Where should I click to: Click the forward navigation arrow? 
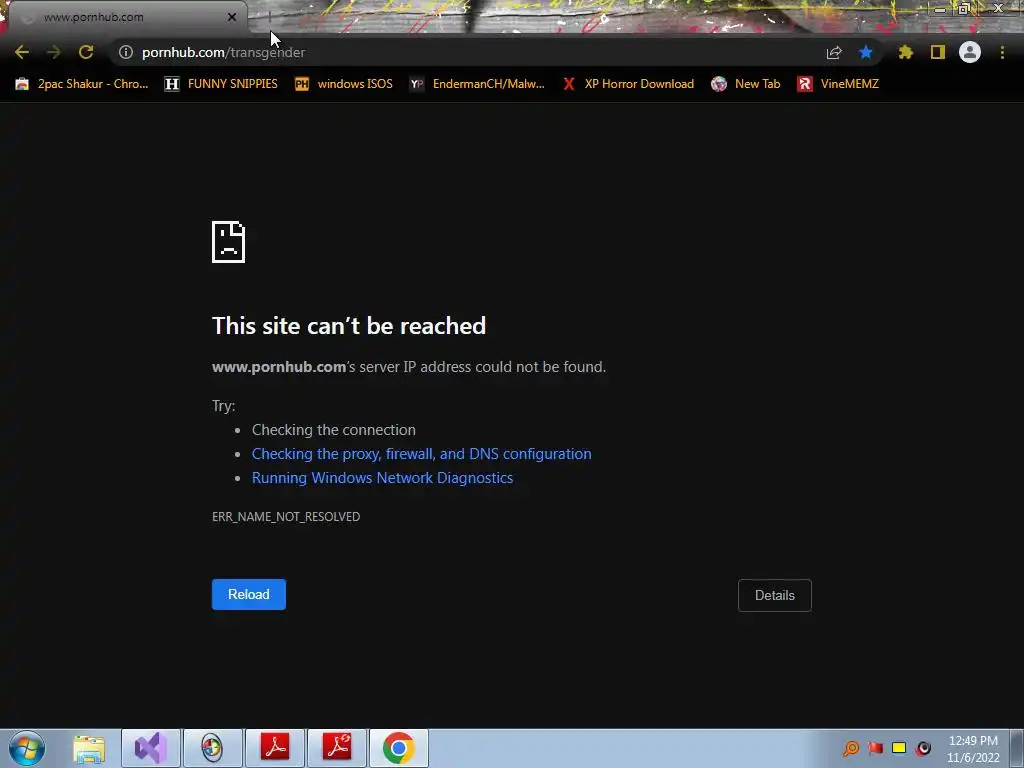point(54,52)
